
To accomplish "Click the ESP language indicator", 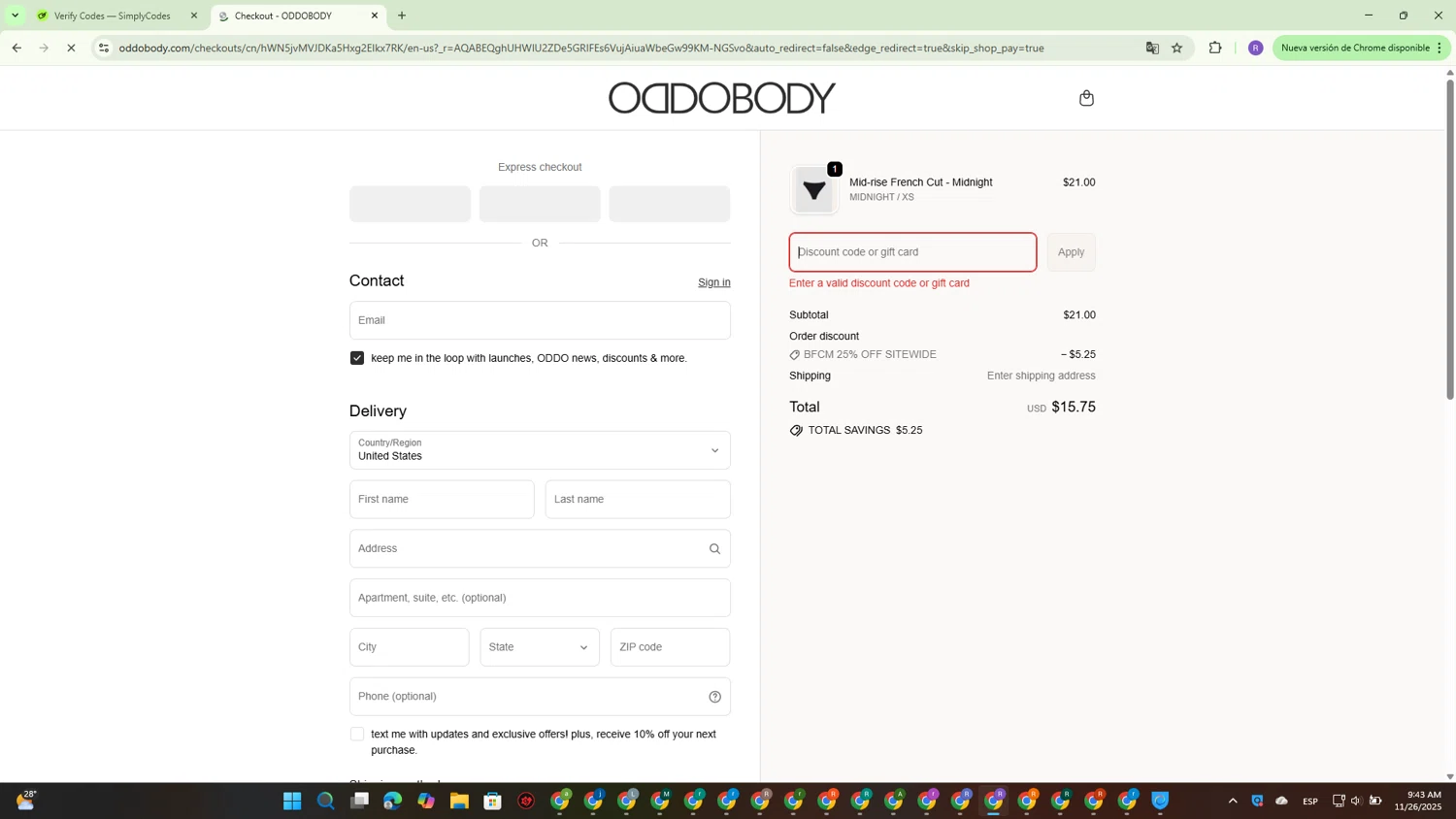I will click(x=1310, y=802).
